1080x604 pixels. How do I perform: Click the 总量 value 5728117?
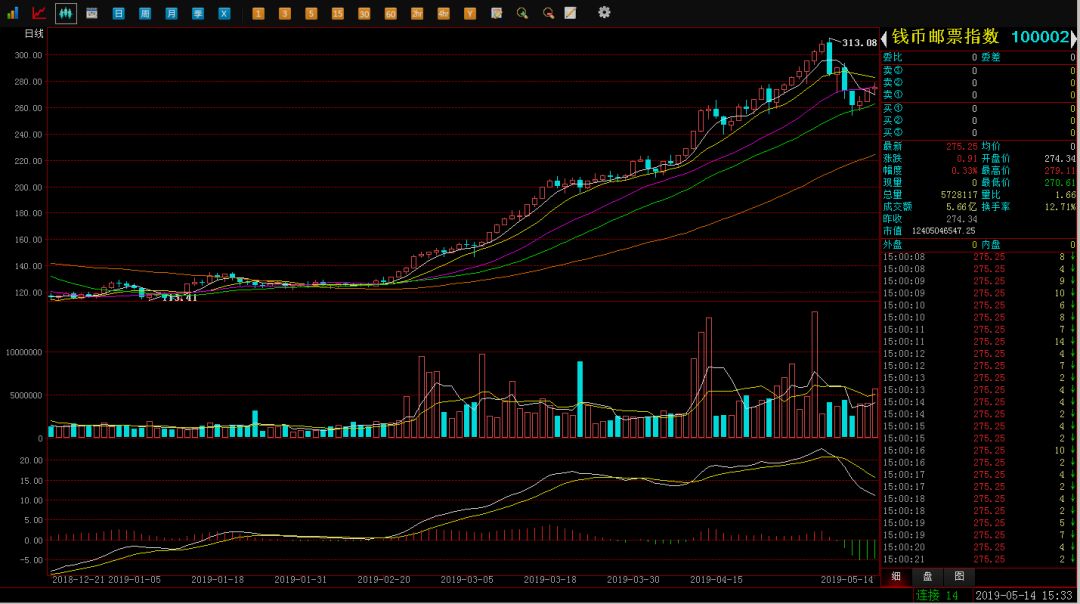click(959, 195)
